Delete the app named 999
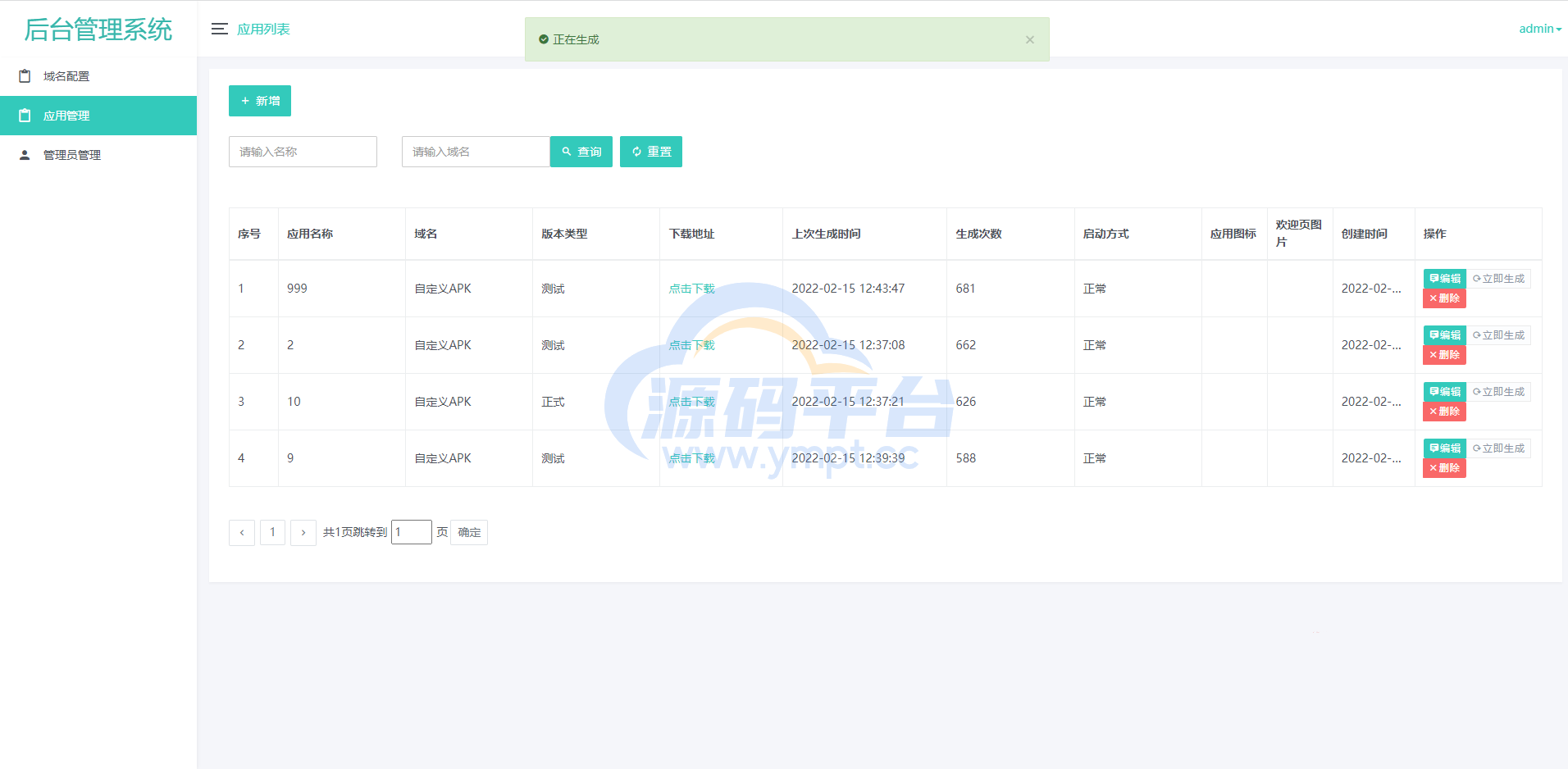1568x769 pixels. click(1444, 298)
